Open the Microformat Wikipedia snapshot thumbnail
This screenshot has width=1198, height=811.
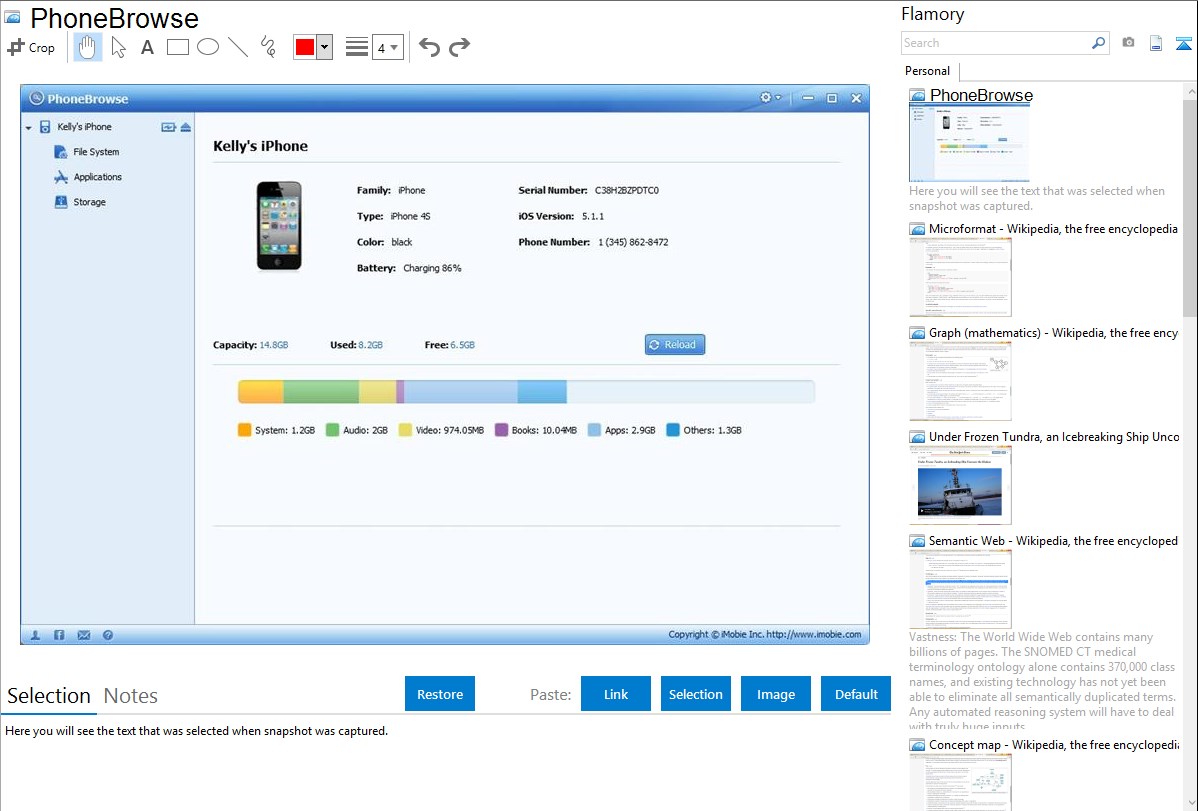[x=960, y=277]
